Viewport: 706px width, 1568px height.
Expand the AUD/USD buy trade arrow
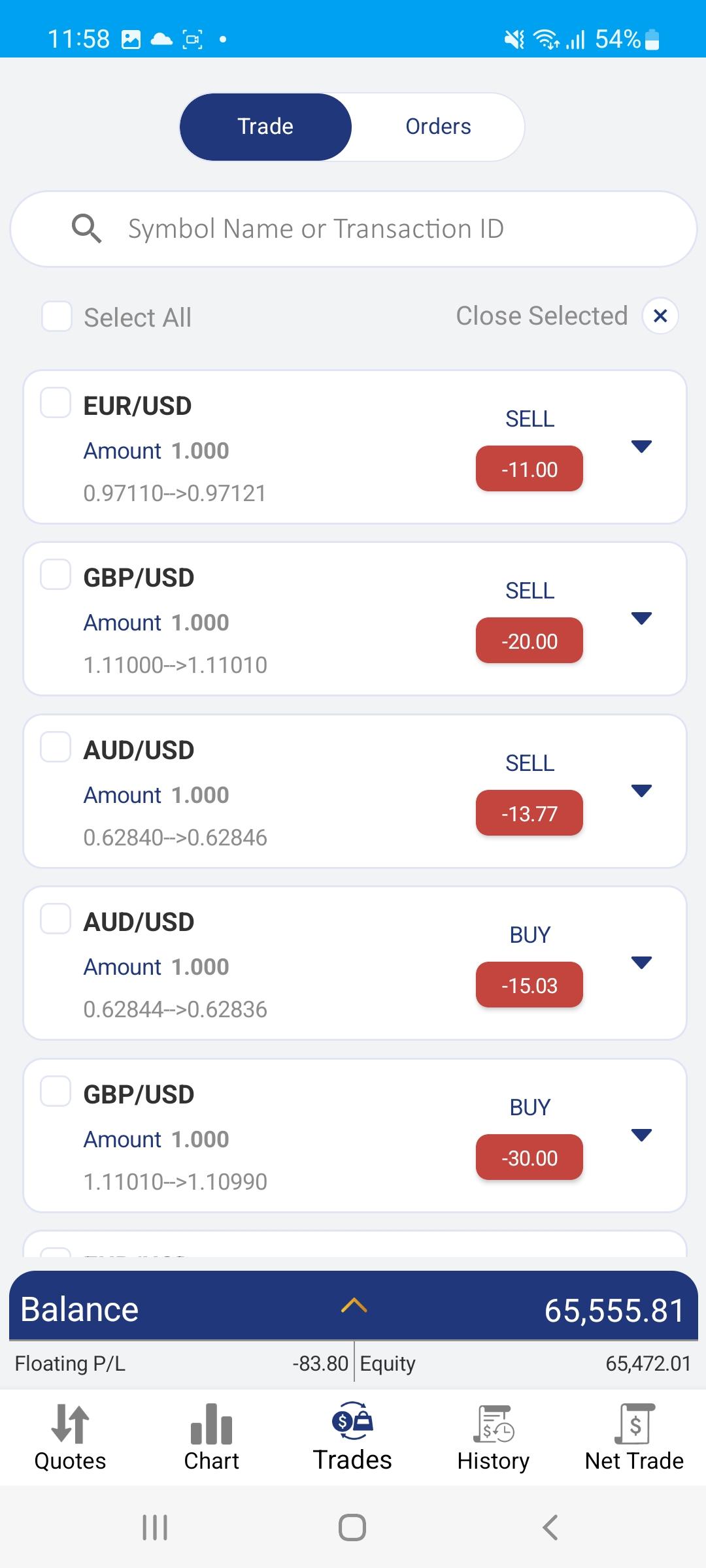tap(642, 963)
